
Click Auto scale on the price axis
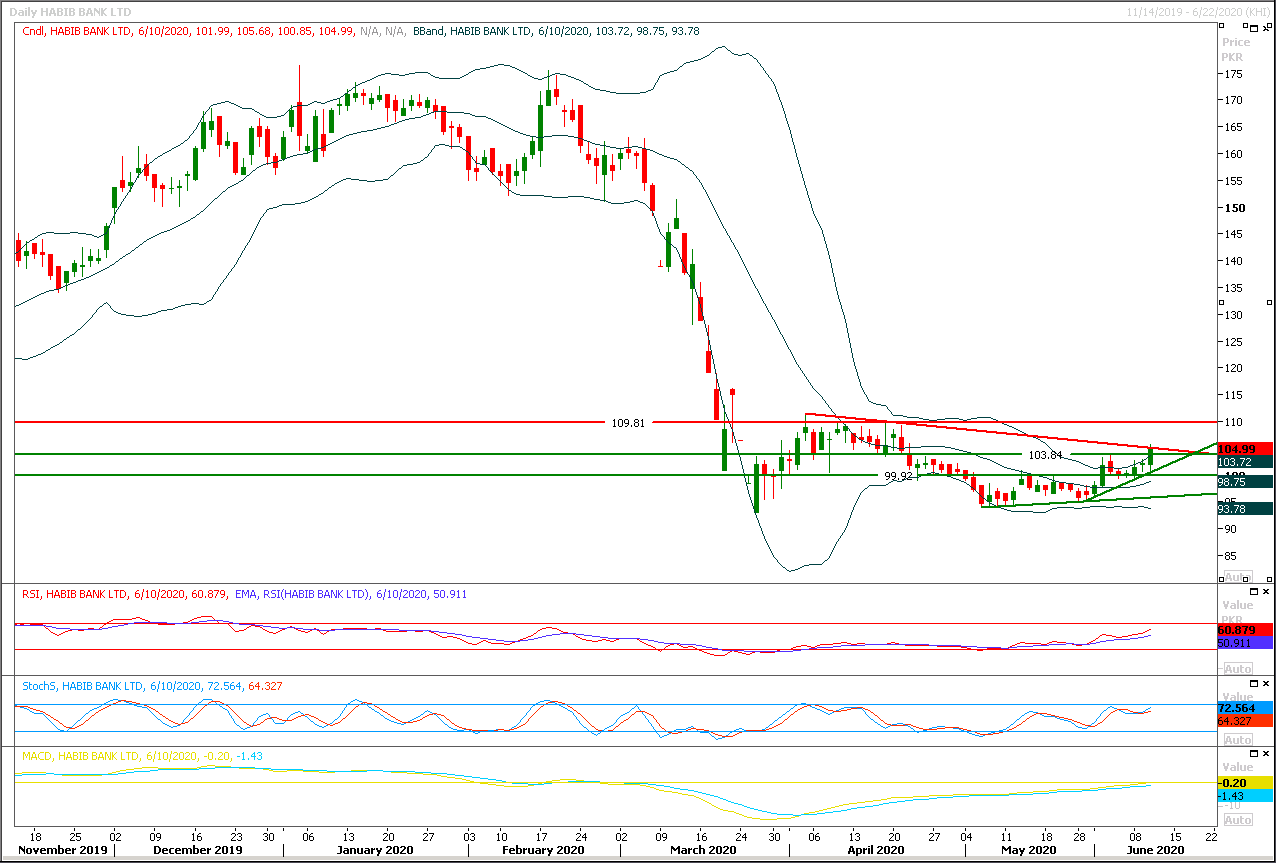tap(1237, 577)
